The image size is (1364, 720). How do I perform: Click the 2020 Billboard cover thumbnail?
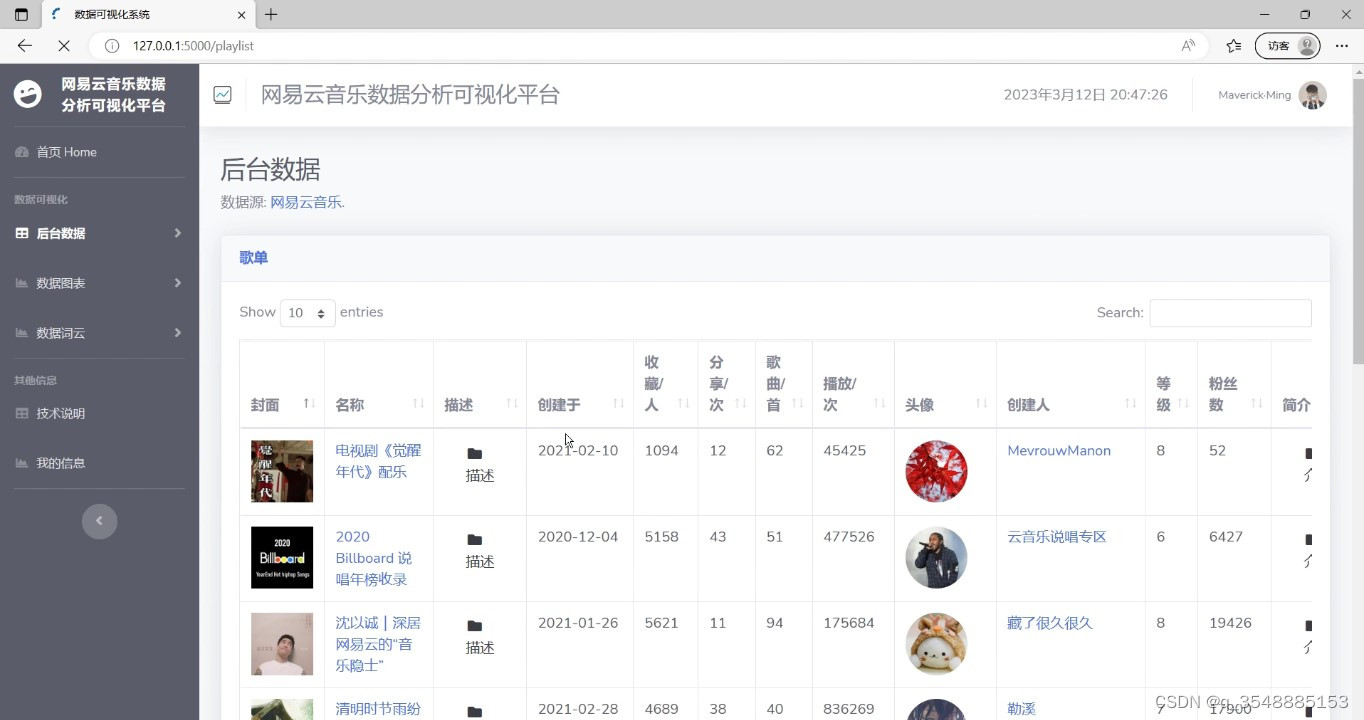pyautogui.click(x=282, y=557)
